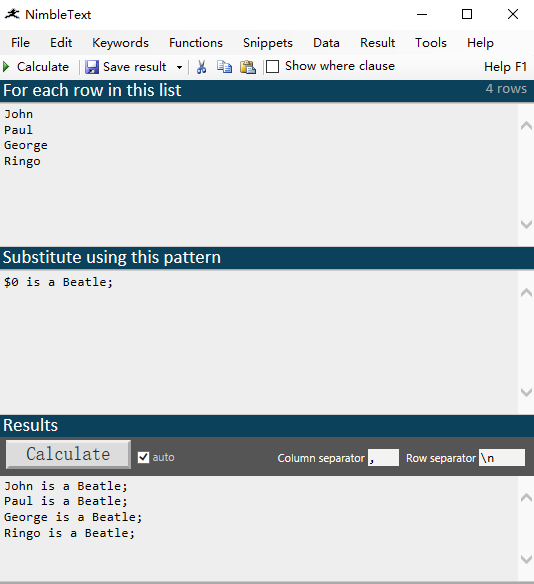Viewport: 534px width, 584px height.
Task: Open the Result menu
Action: click(x=377, y=43)
